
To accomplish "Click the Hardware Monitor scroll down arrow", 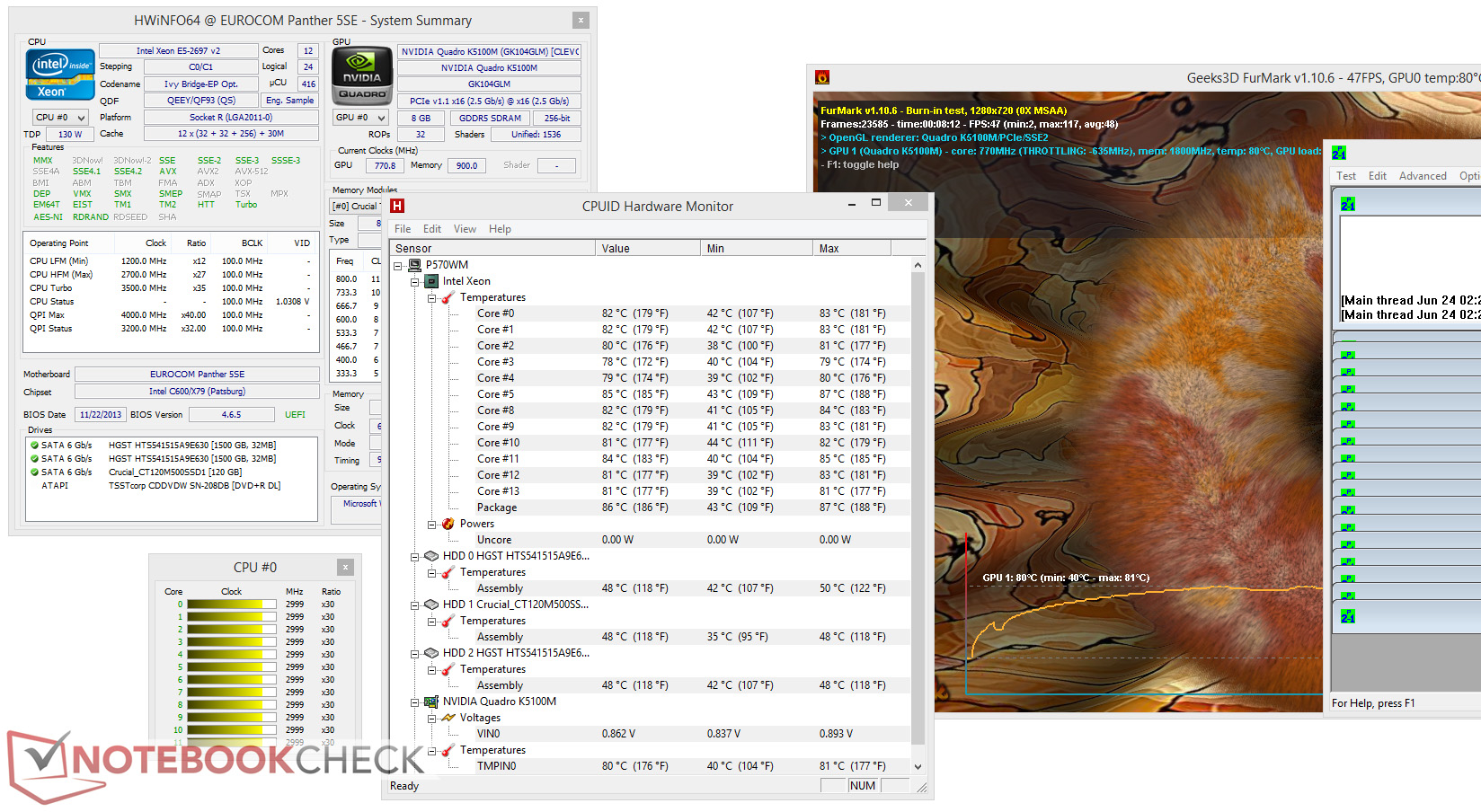I will (918, 766).
